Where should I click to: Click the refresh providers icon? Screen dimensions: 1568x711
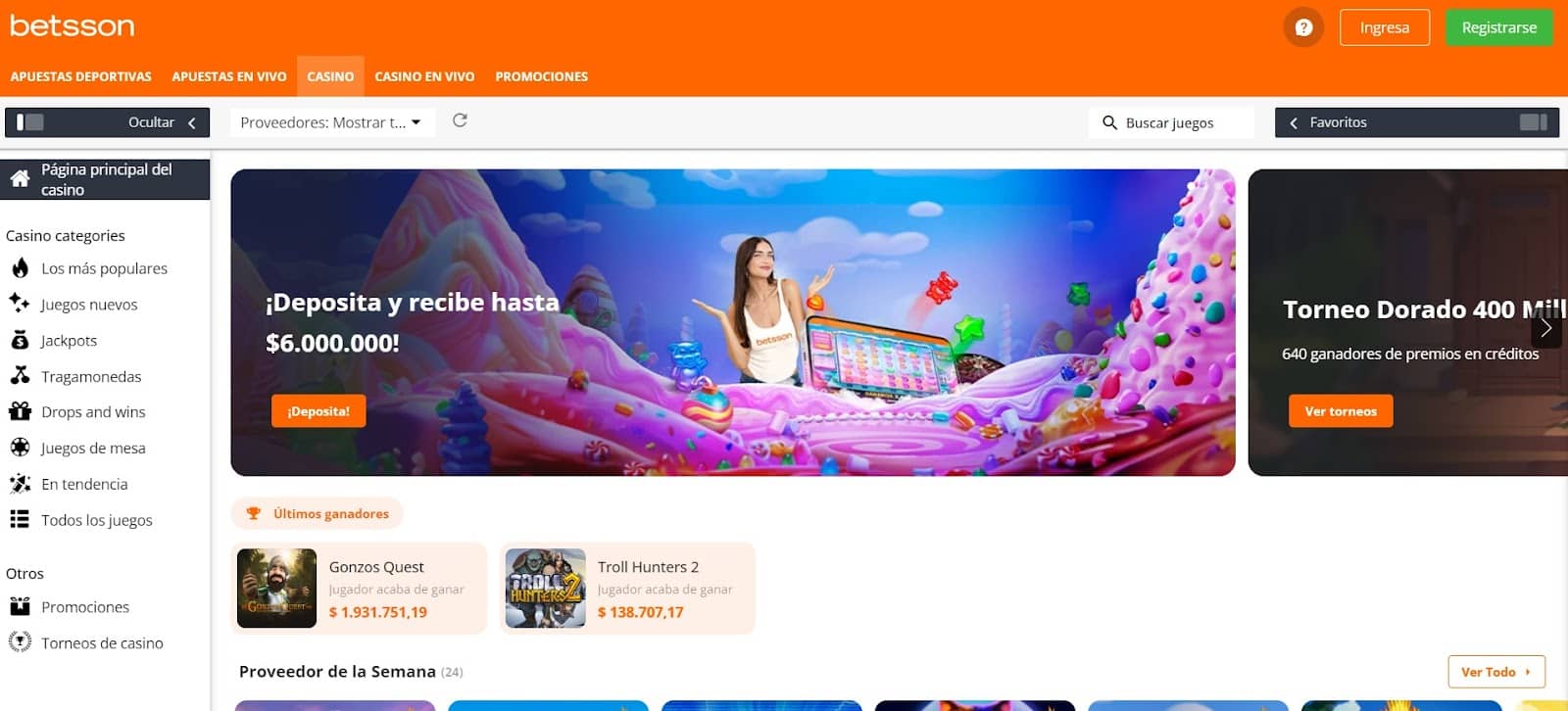point(460,120)
